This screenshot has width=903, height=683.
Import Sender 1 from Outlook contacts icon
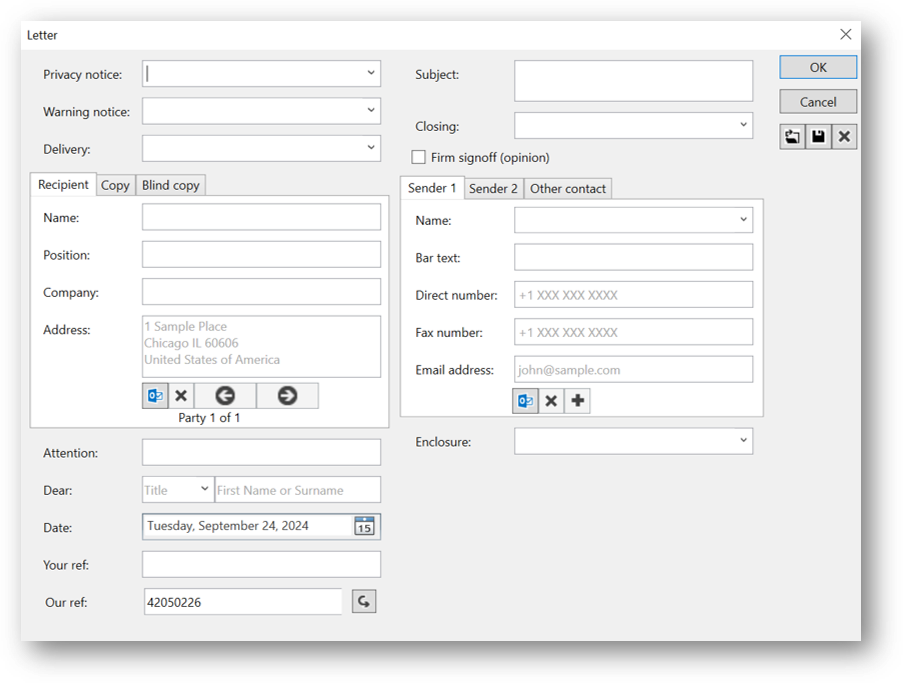[525, 401]
